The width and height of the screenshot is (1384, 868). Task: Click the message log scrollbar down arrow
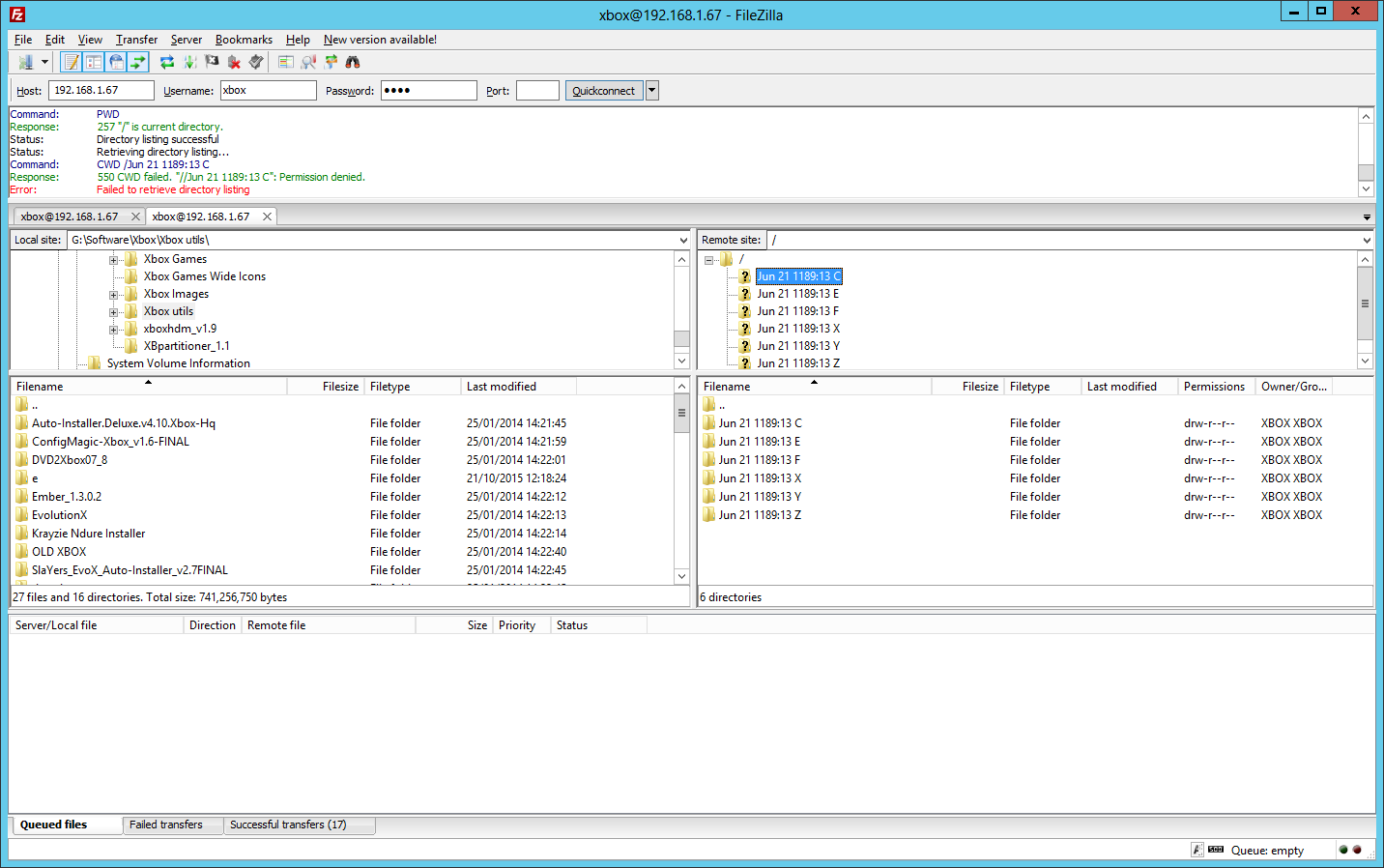[1366, 190]
